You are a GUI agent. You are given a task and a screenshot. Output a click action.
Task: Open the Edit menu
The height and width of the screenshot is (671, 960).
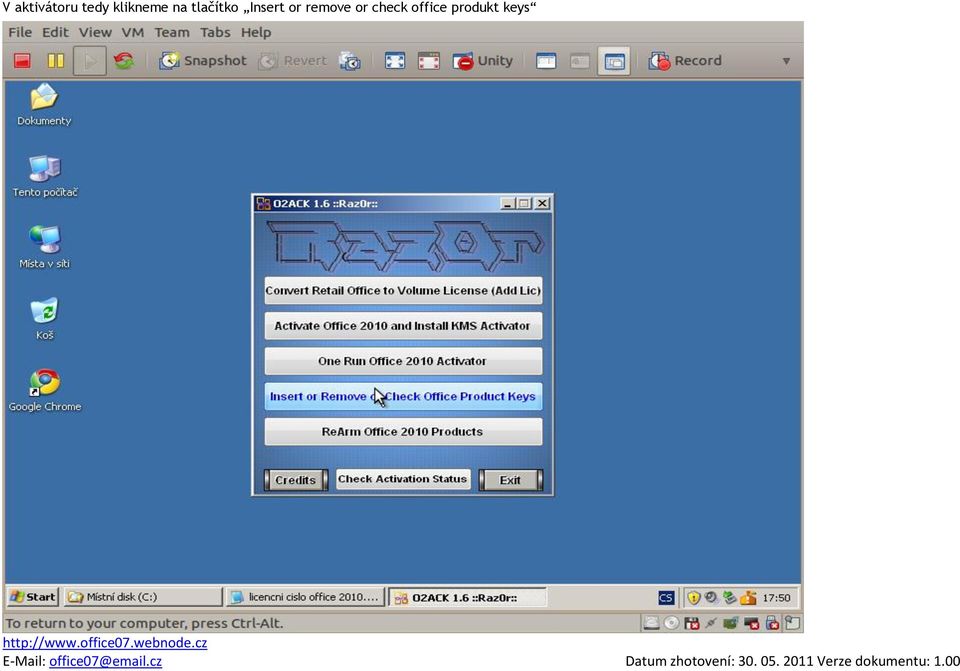[x=55, y=32]
